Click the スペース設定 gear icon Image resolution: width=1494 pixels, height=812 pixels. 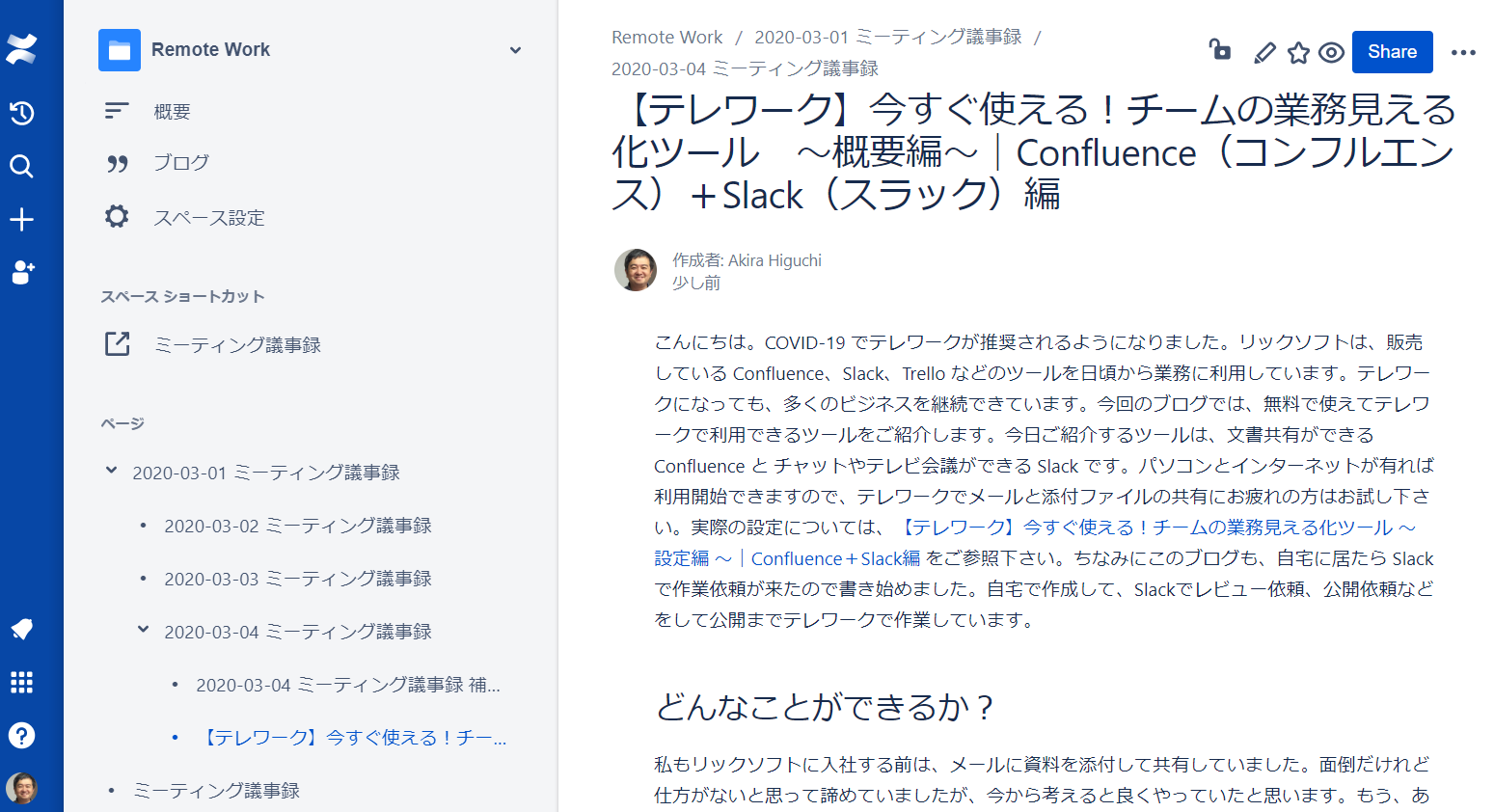[117, 217]
